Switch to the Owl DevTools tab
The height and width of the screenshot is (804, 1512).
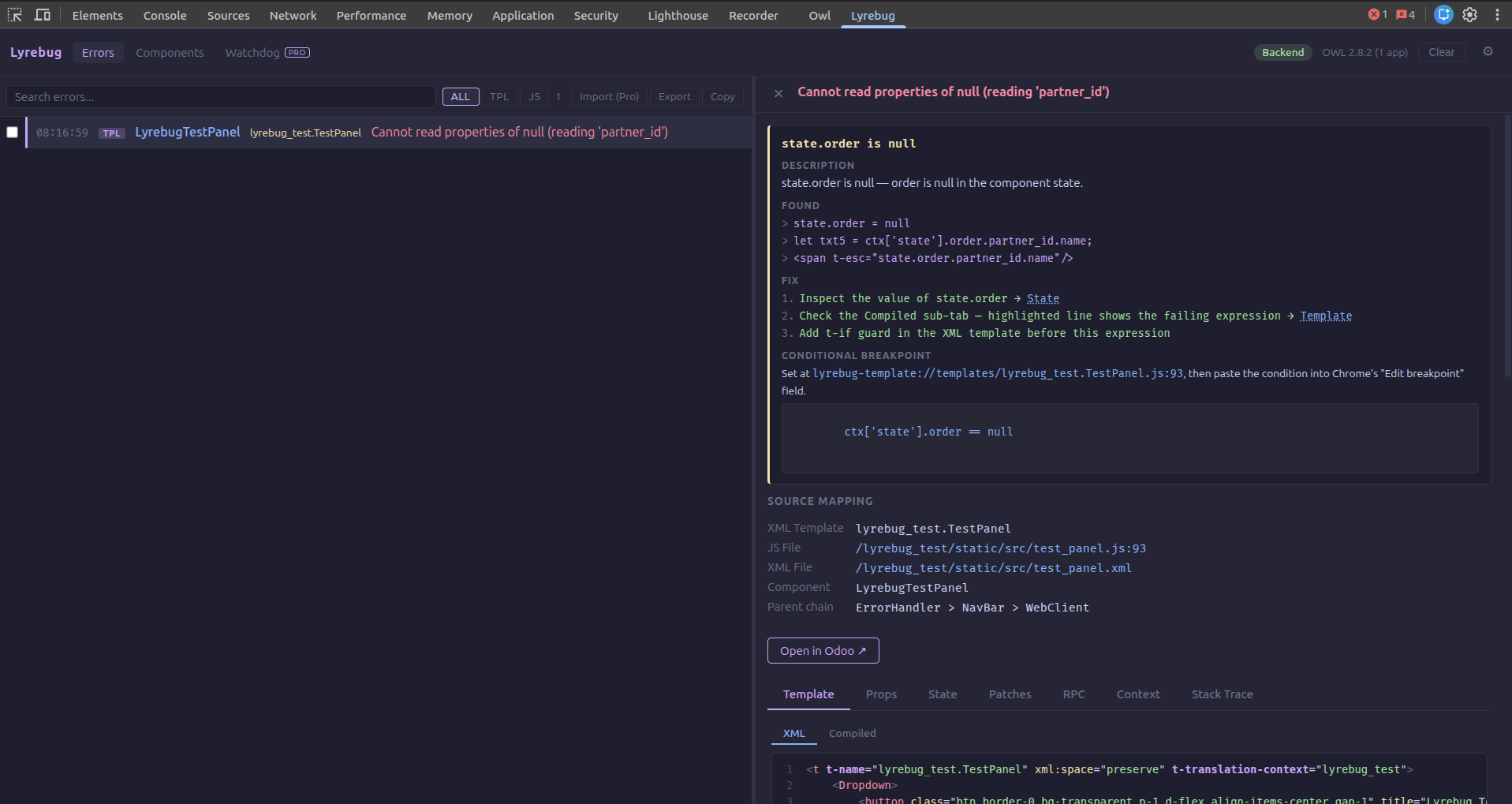click(819, 16)
